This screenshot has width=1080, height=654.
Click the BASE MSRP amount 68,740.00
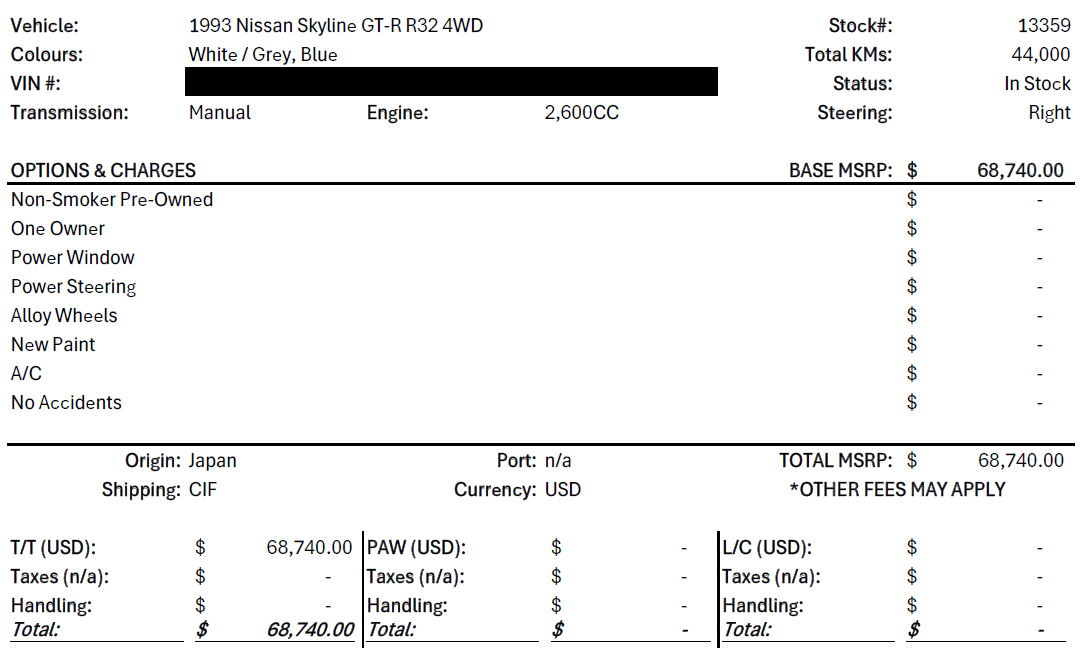(x=1020, y=170)
